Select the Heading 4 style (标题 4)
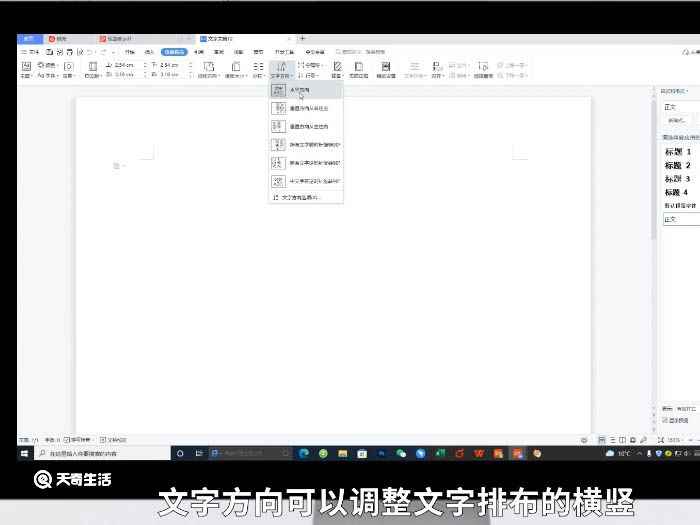Screen dimensions: 700x525 point(677,192)
